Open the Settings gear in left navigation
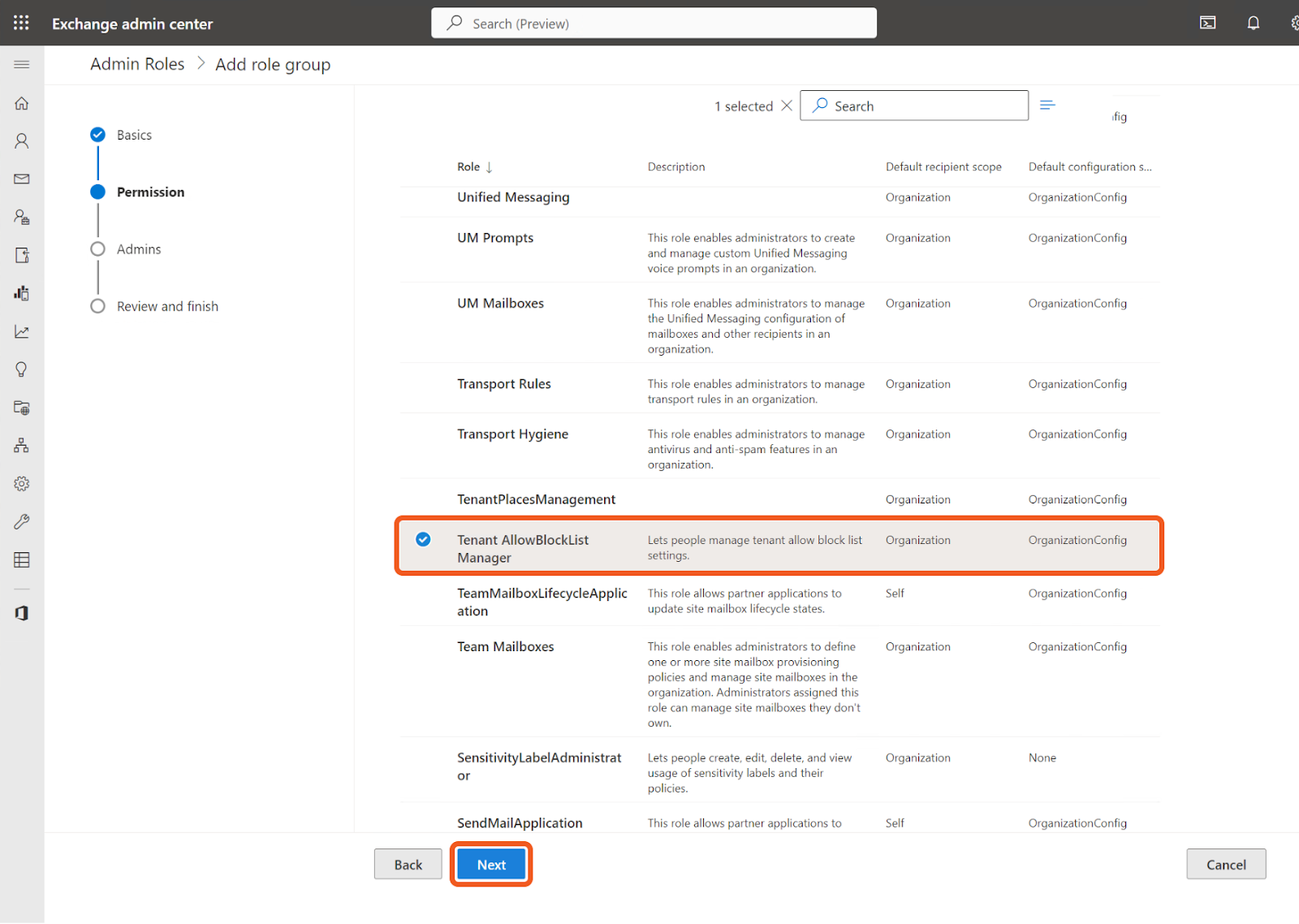This screenshot has height=924, width=1299. (21, 483)
